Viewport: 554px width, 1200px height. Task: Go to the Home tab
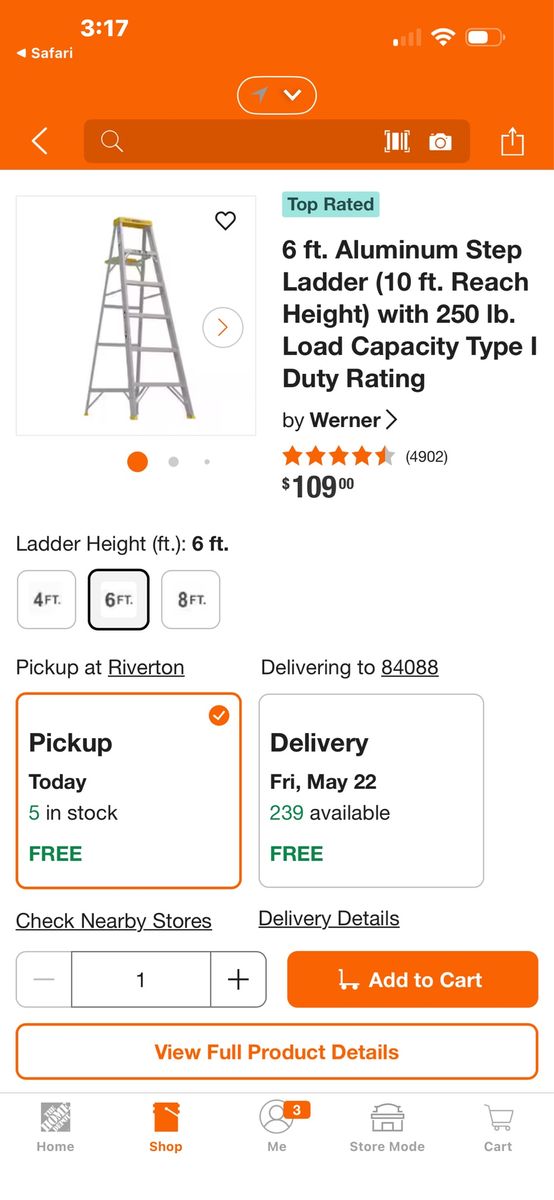tap(55, 1128)
